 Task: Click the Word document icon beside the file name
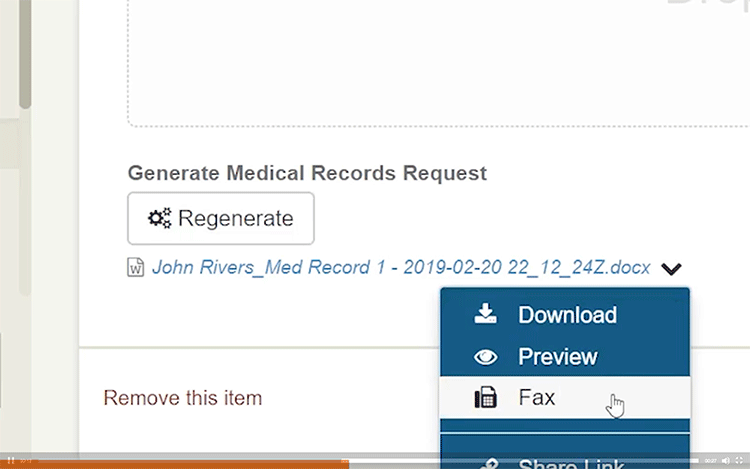135,267
